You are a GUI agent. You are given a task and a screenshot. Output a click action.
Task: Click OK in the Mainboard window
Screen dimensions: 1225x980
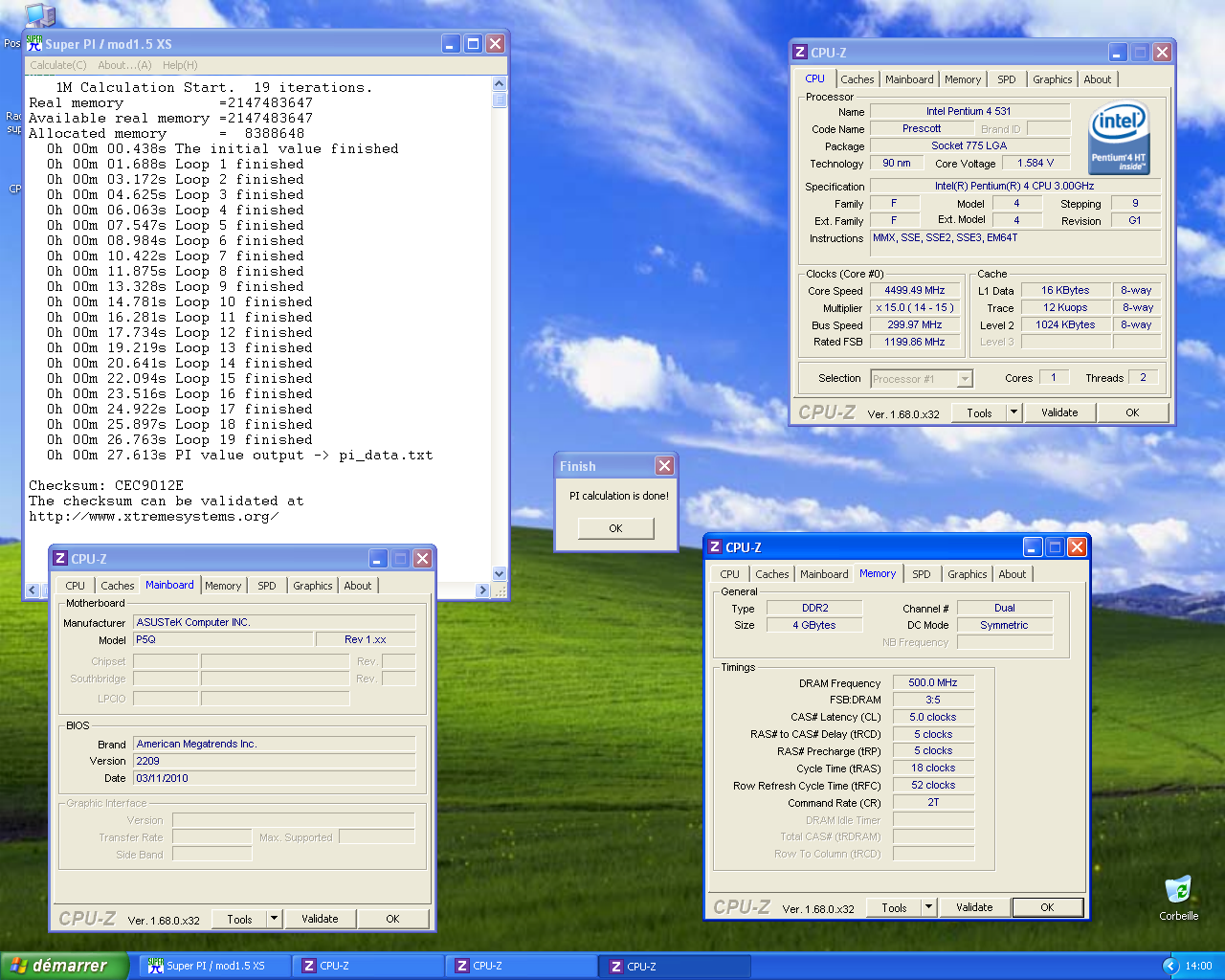pyautogui.click(x=392, y=919)
